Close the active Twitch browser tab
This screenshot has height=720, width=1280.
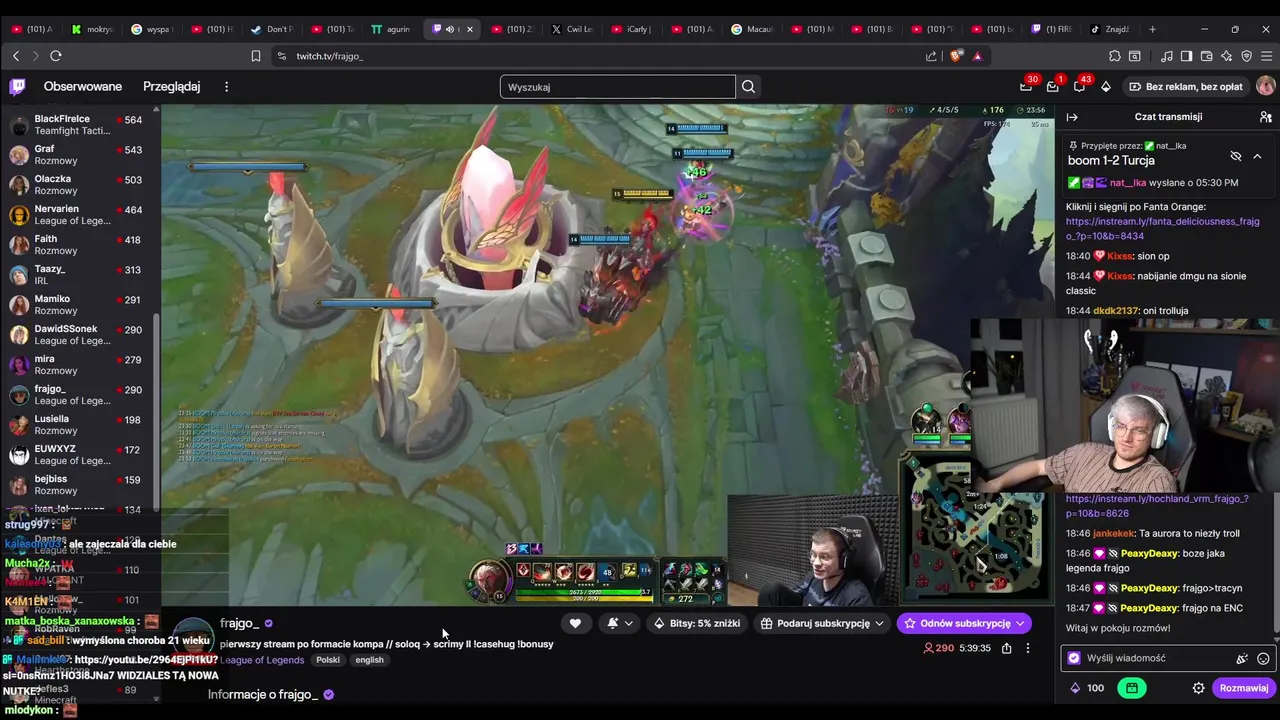(x=470, y=29)
